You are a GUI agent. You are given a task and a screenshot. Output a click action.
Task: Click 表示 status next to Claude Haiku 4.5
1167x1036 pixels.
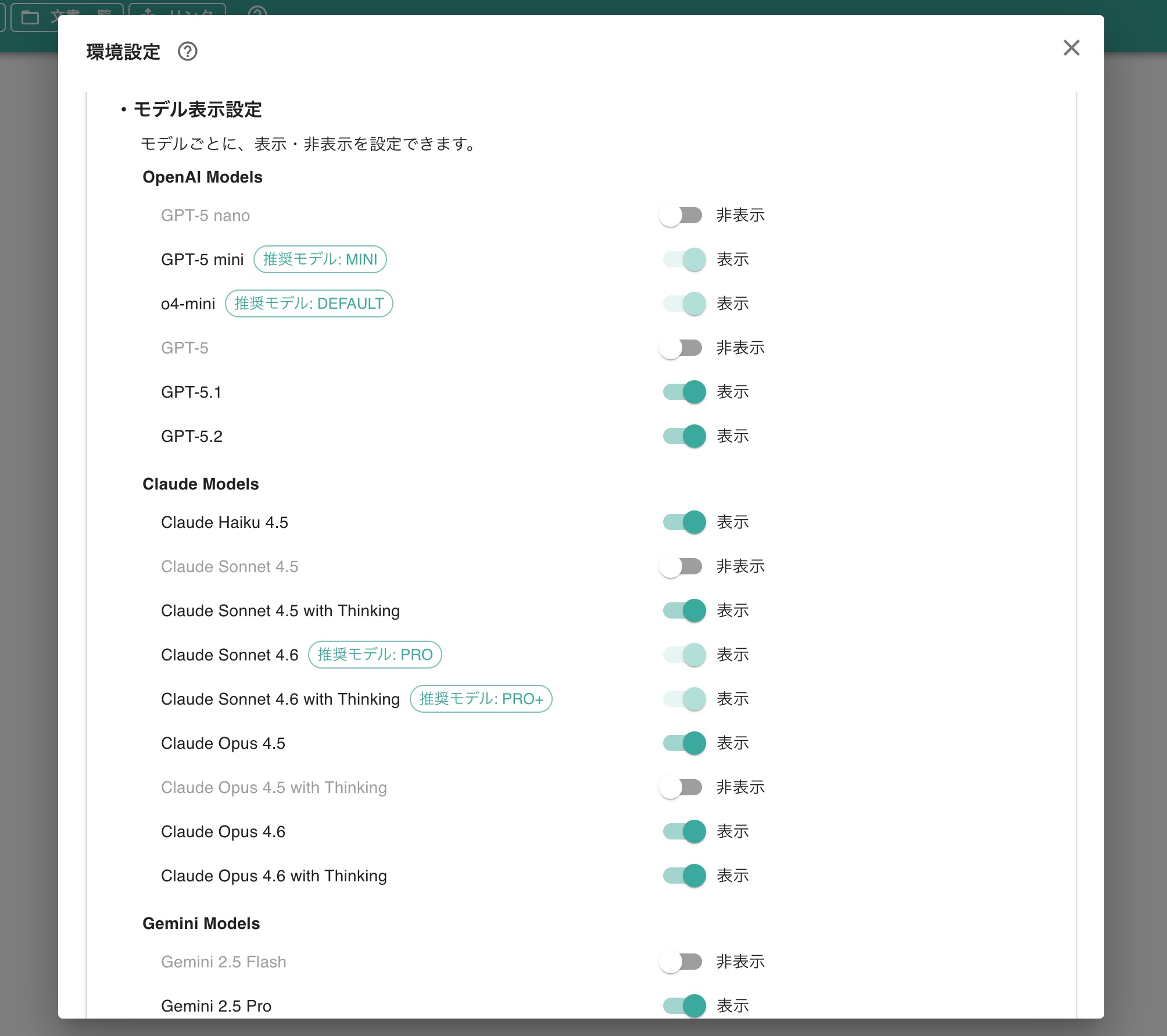tap(733, 523)
